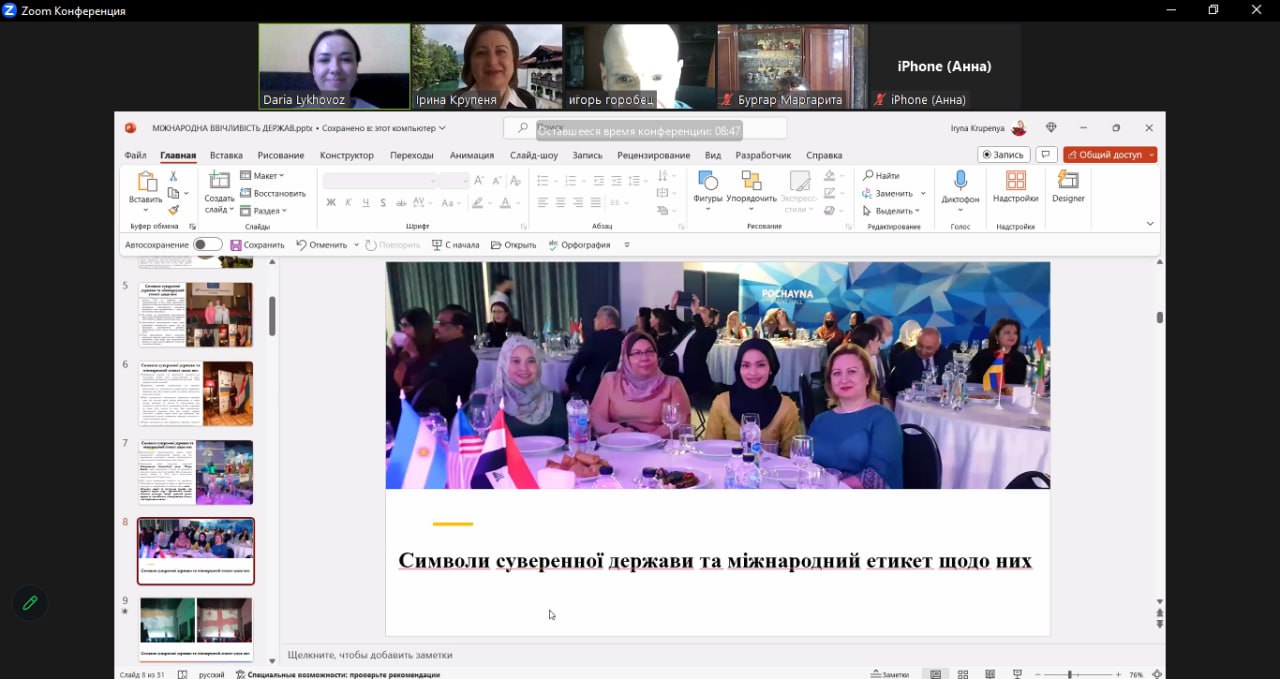Switch to reading view in status bar

[990, 674]
